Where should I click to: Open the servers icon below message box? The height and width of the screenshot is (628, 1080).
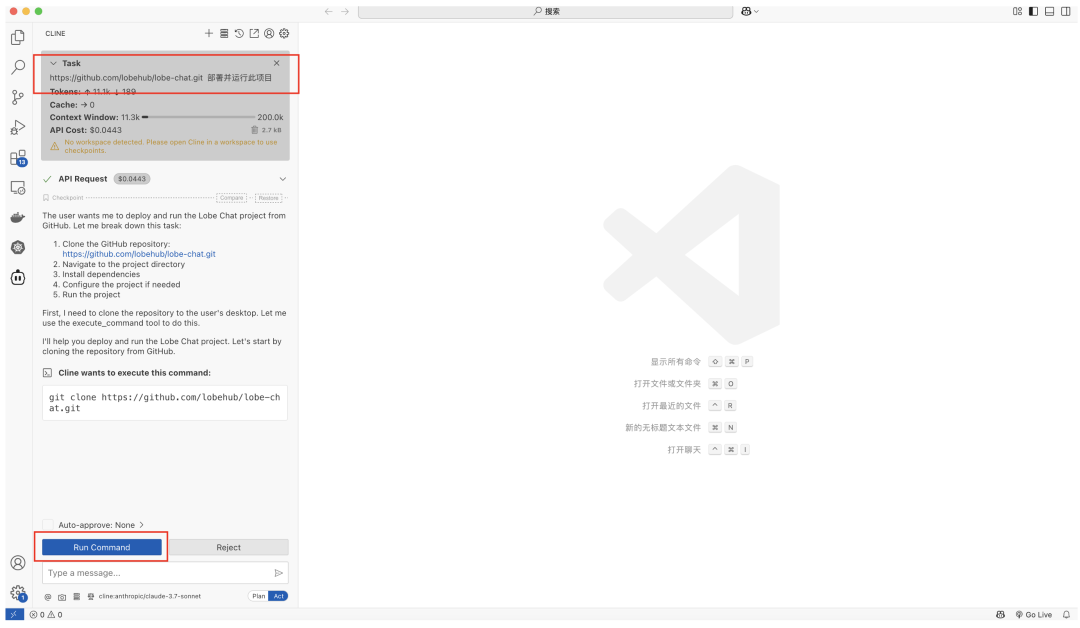[x=76, y=596]
